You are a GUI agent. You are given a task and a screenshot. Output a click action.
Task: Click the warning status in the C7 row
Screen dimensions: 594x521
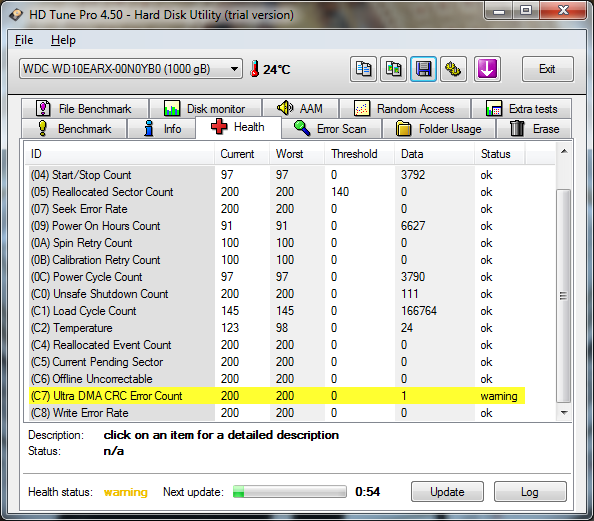pos(499,396)
